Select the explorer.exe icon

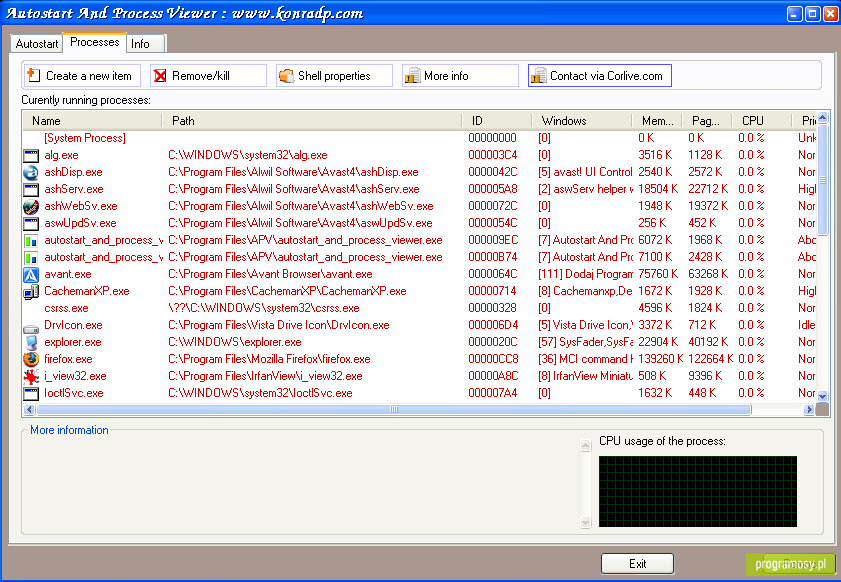tap(31, 342)
